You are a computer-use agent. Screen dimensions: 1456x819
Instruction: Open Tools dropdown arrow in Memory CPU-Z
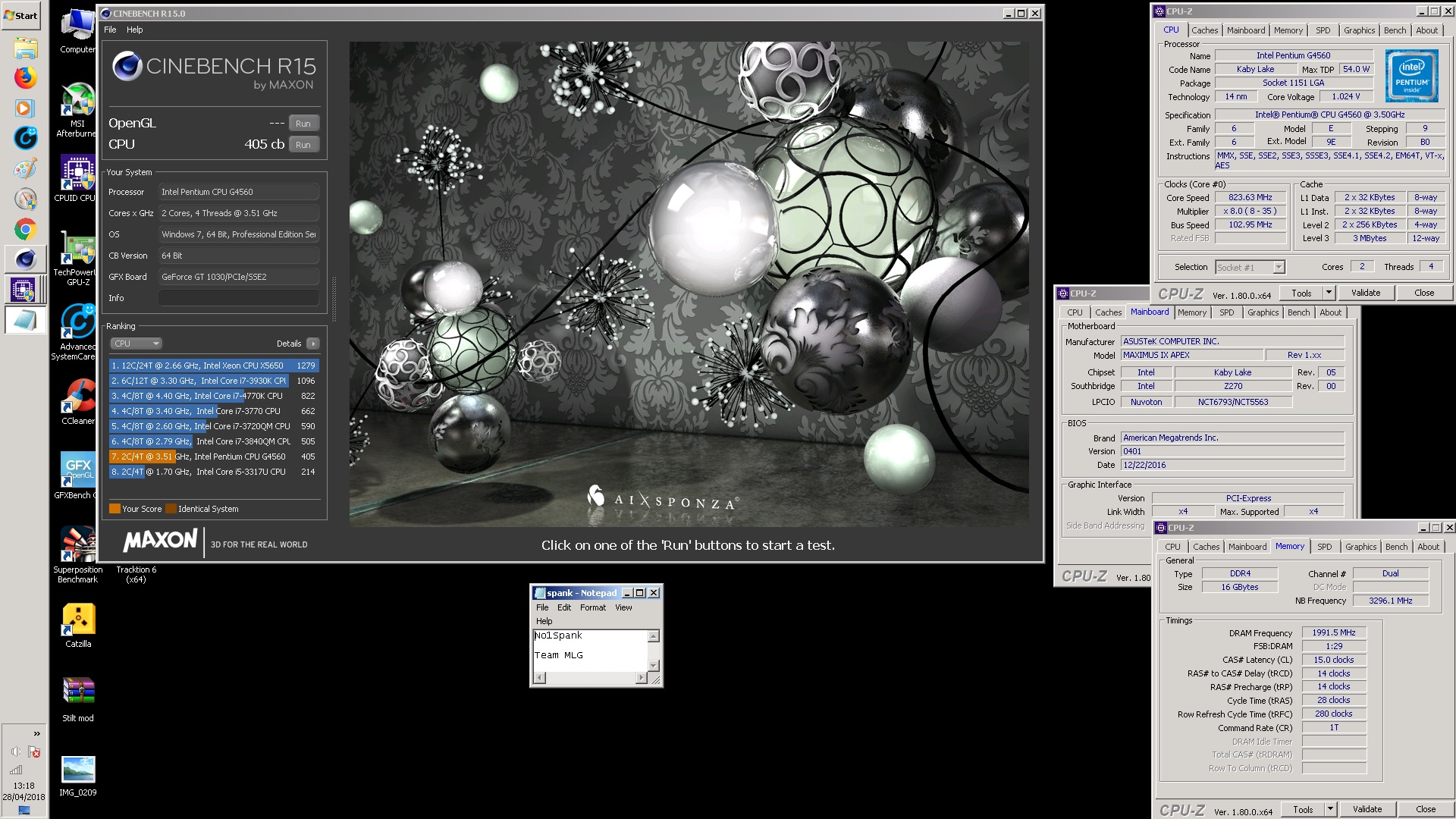click(x=1330, y=809)
